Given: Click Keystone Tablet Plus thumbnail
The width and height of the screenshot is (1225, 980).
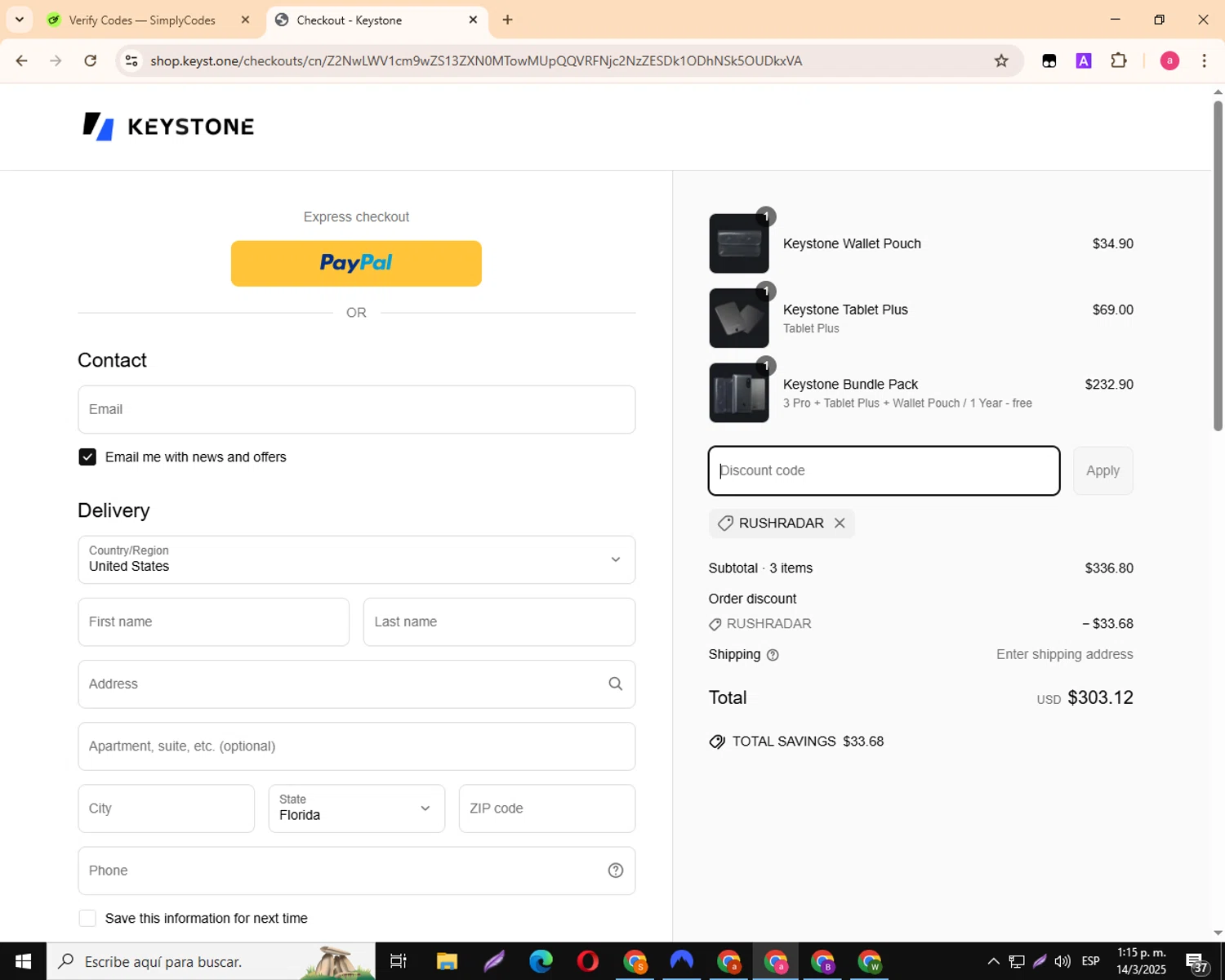Looking at the screenshot, I should coord(739,318).
